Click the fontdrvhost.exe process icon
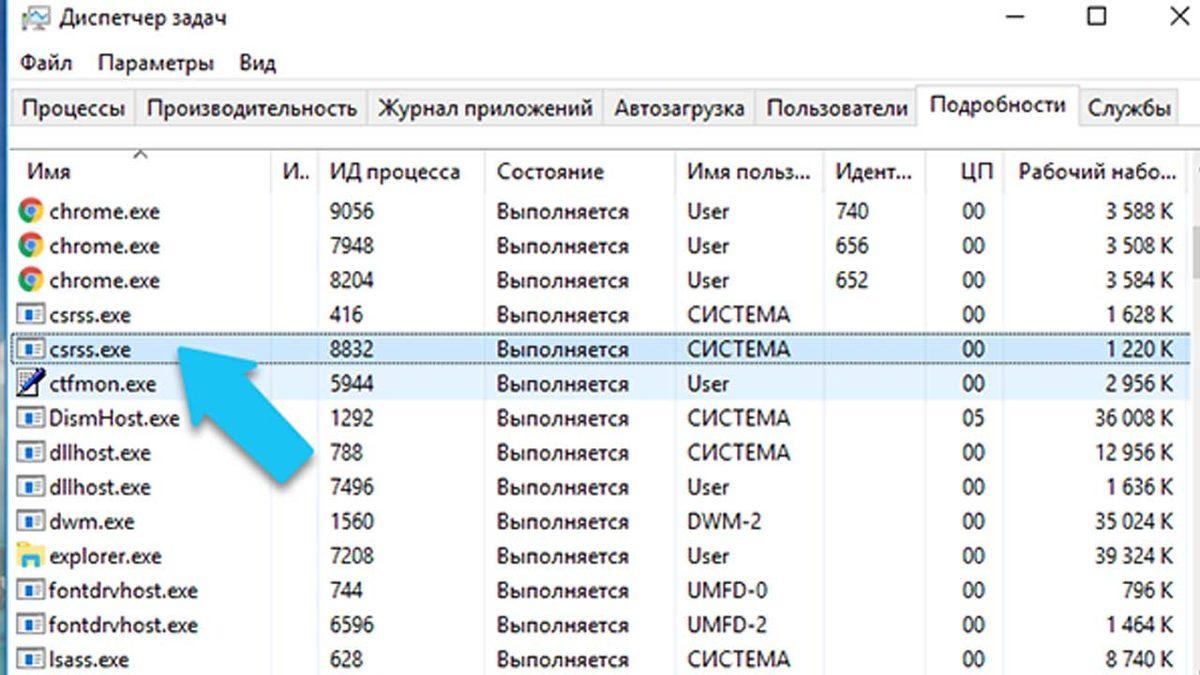 click(x=30, y=590)
